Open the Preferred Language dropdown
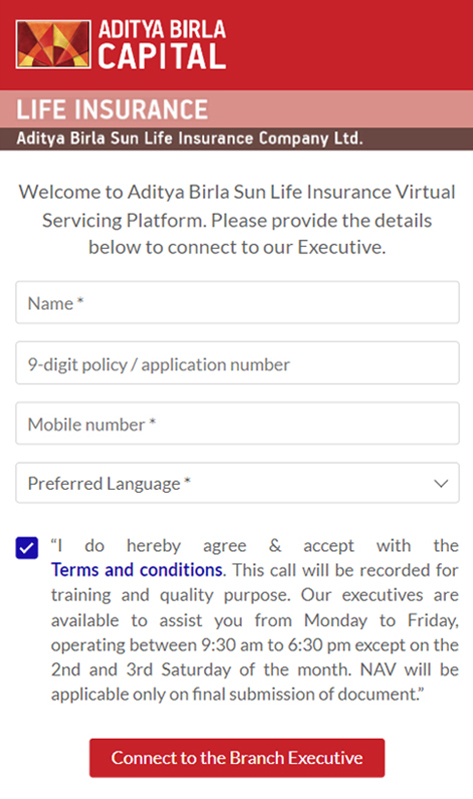The height and width of the screenshot is (799, 473). click(x=237, y=483)
